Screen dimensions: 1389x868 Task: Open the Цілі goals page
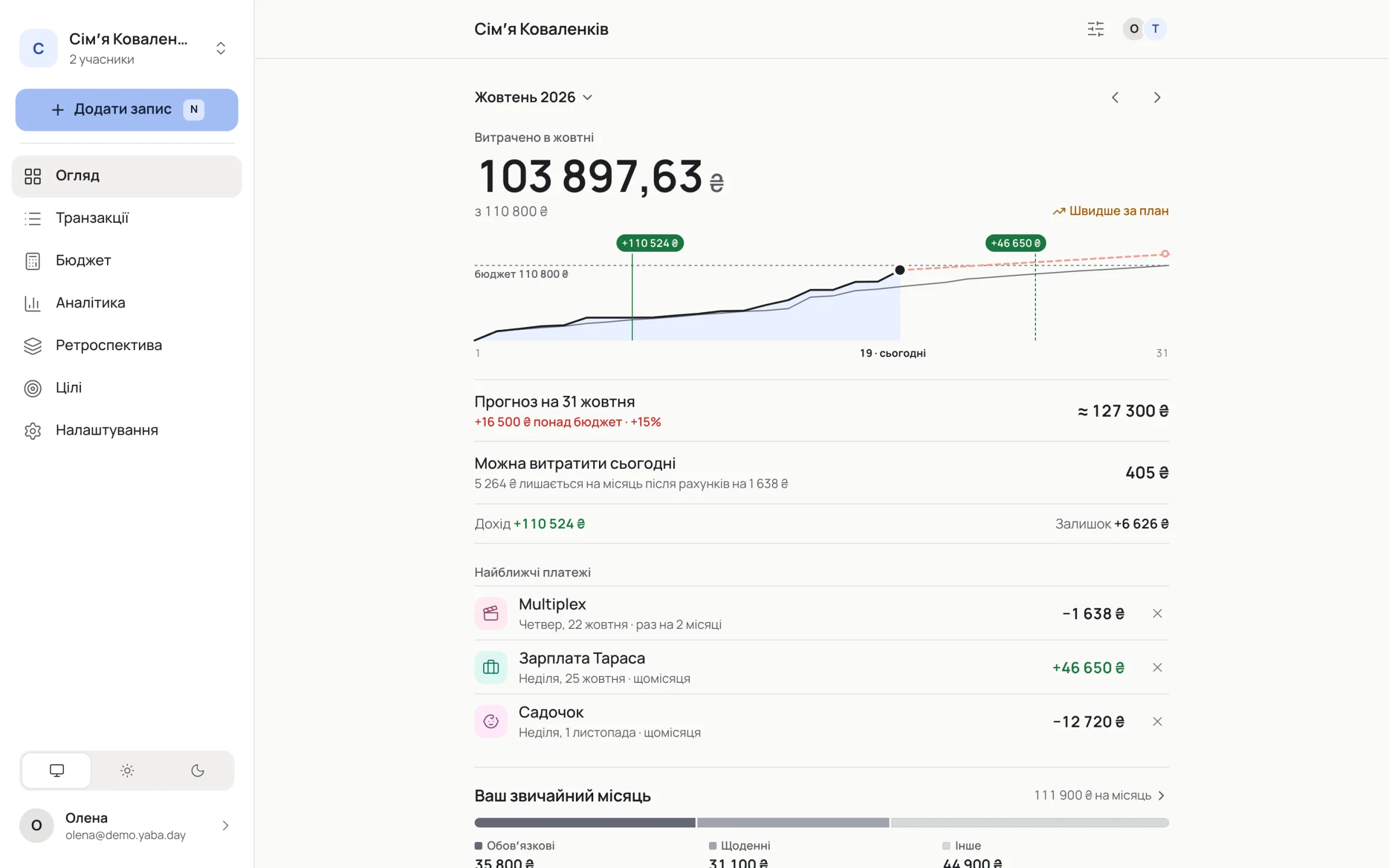point(127,388)
